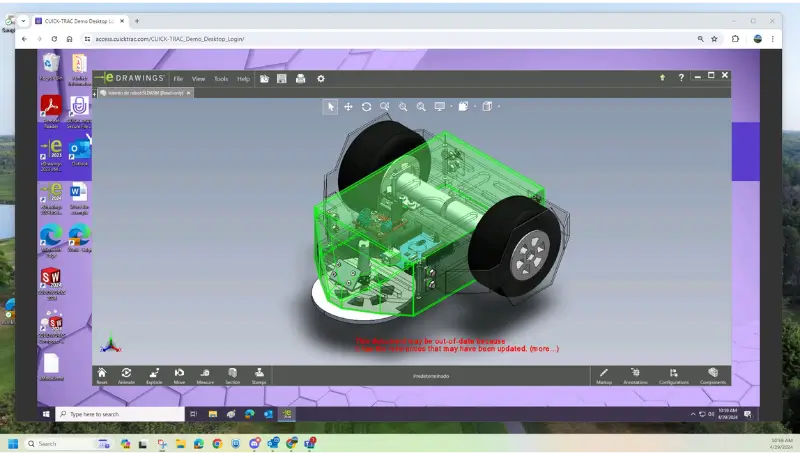Open the Markup panel
Viewport: 800px width, 455px height.
(x=604, y=376)
